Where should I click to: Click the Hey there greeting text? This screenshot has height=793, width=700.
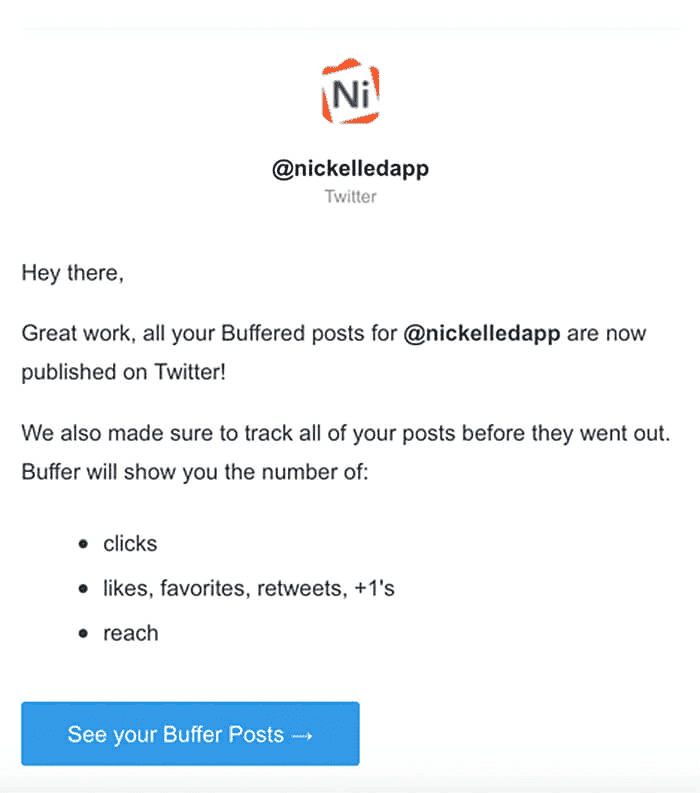72,273
